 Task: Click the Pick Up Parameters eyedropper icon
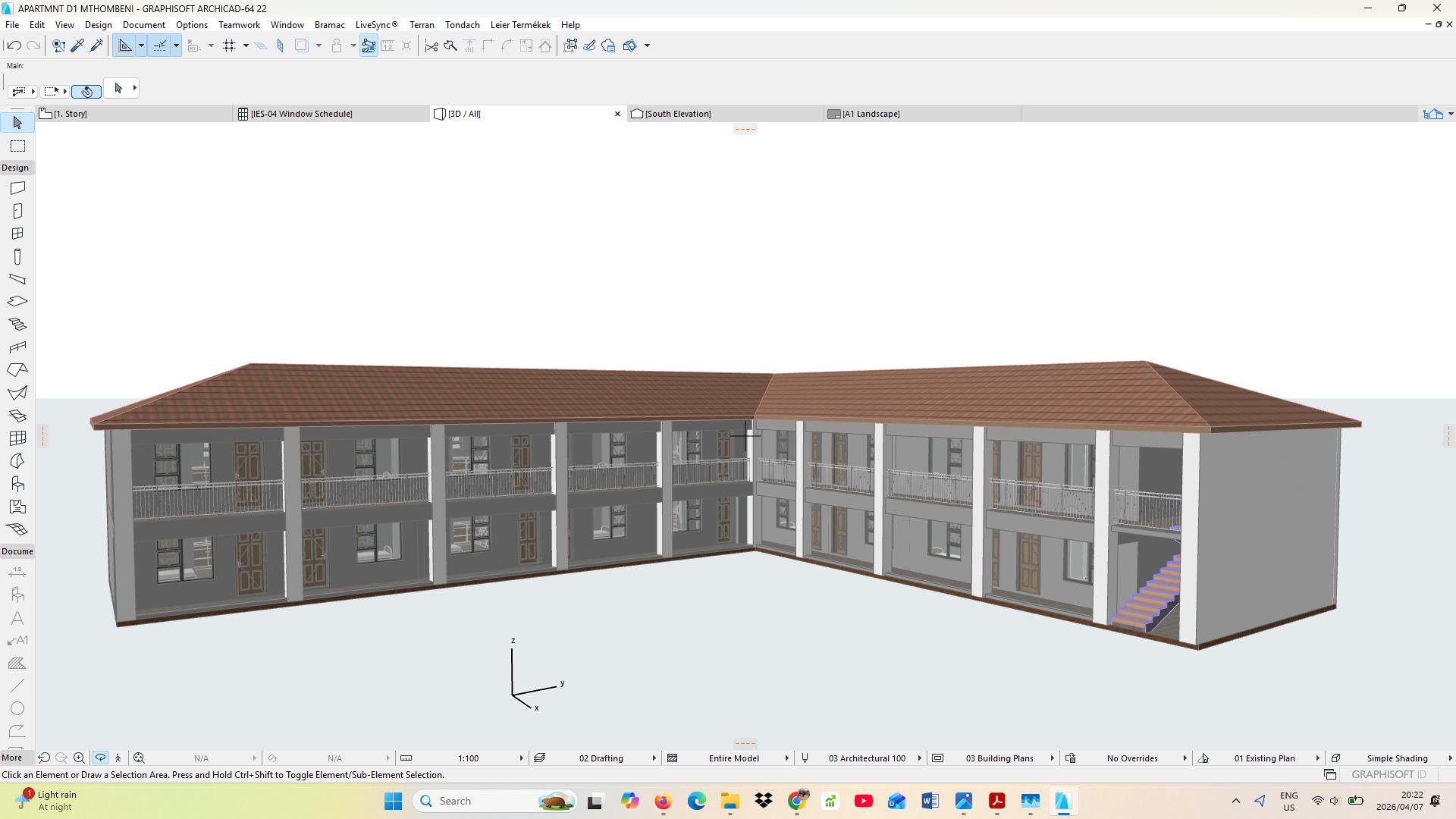pyautogui.click(x=77, y=45)
